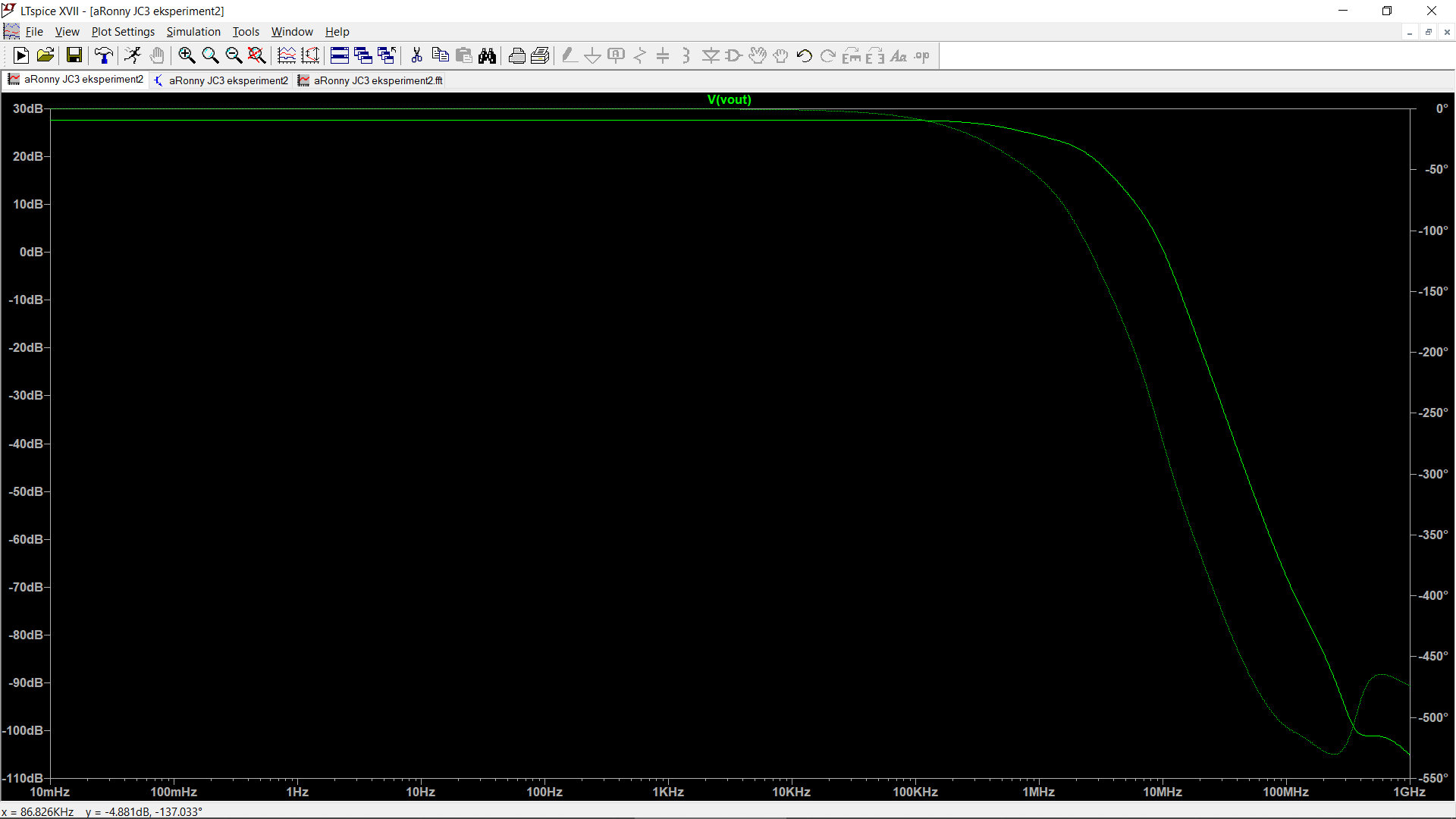Screen dimensions: 1456x819
Task: Open the Tools menu
Action: 246,31
